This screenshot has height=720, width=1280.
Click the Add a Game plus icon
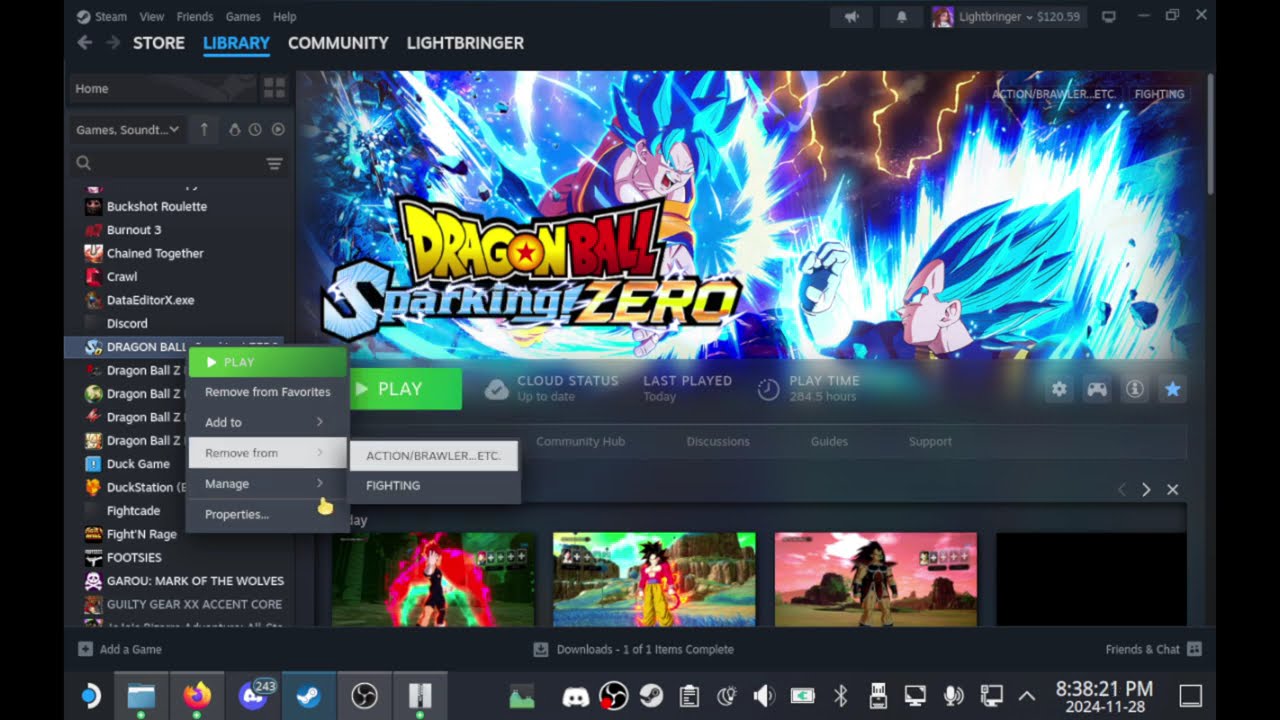(x=85, y=649)
